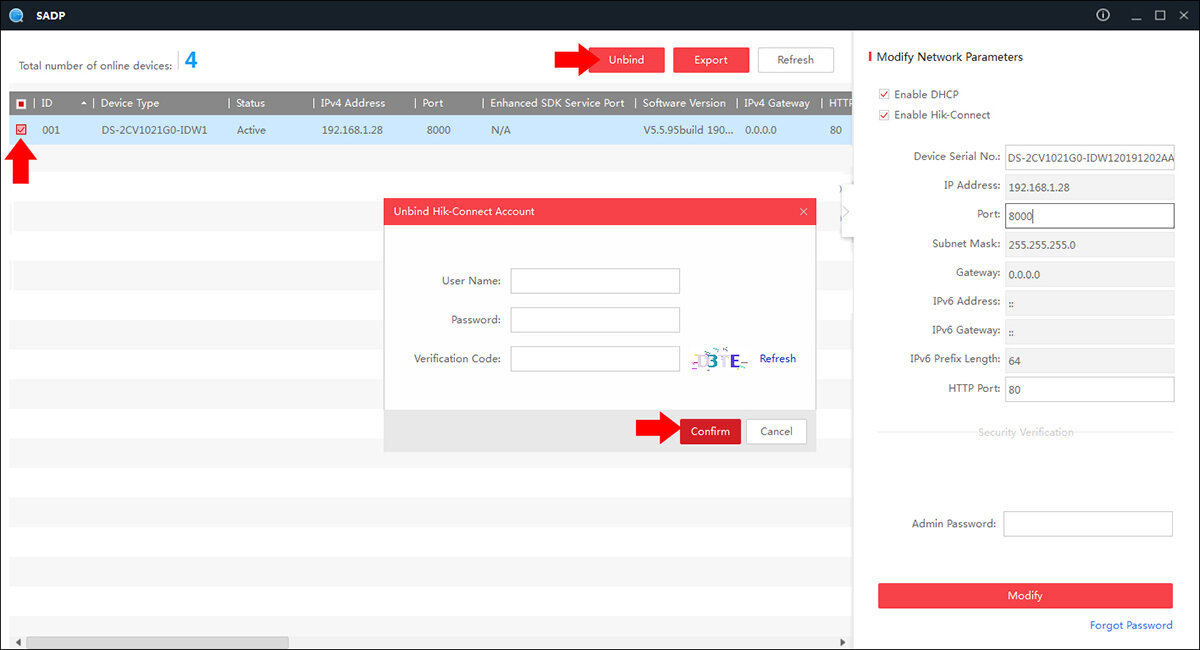Close the Unbind Hik-Connect Account dialog
1200x650 pixels.
pos(803,212)
